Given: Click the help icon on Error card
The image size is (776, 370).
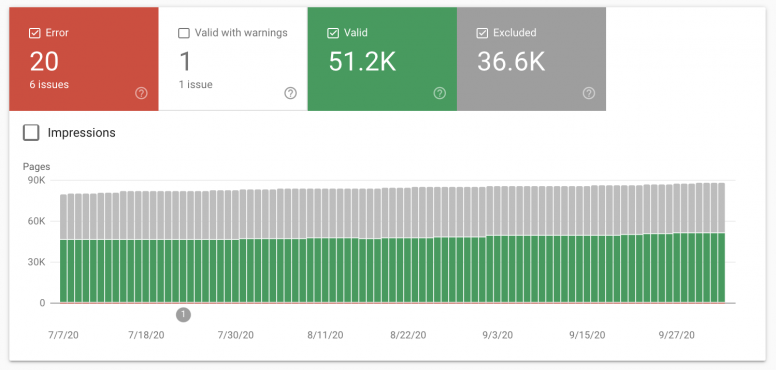Looking at the screenshot, I should pos(142,93).
